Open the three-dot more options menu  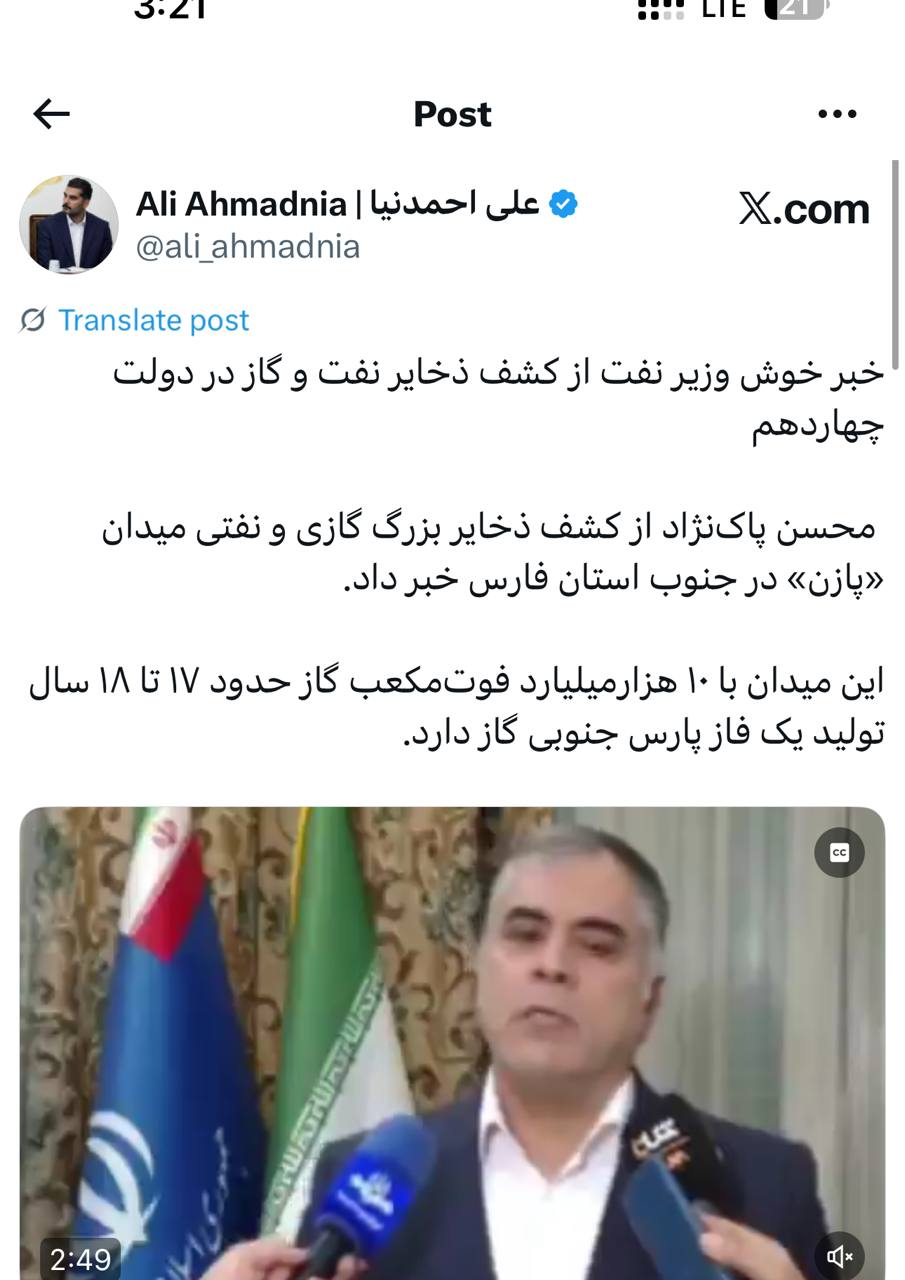click(837, 114)
